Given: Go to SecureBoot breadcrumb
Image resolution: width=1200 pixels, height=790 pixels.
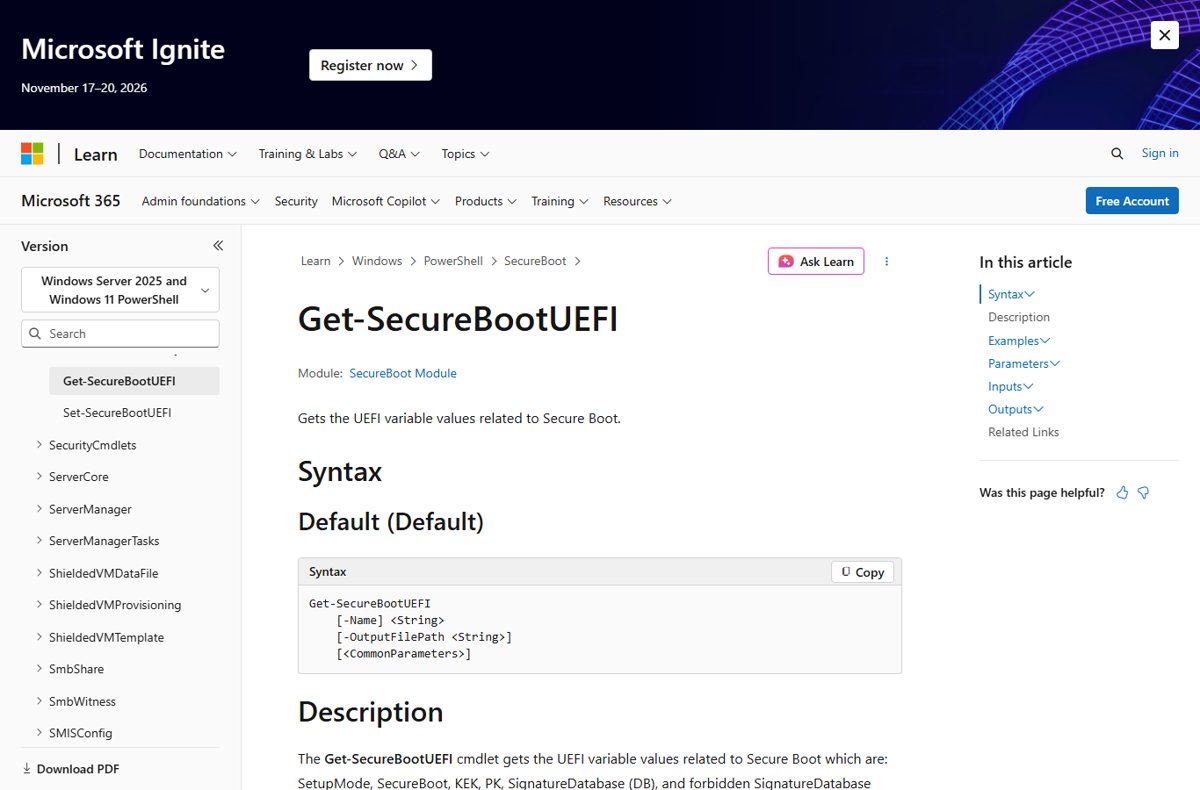Looking at the screenshot, I should pos(535,261).
